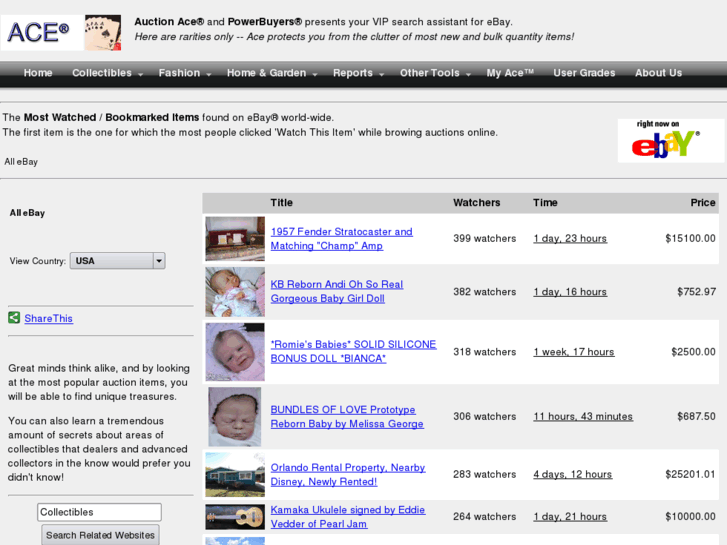Click the 11 hours, 43 minutes link
The image size is (727, 545).
pos(583,417)
